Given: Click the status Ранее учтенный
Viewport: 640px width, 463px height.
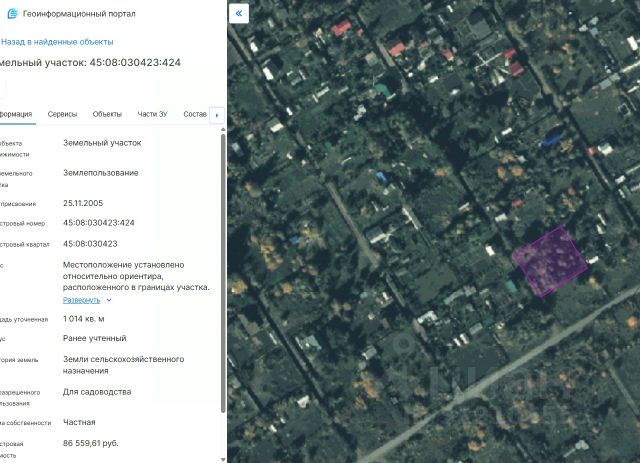Looking at the screenshot, I should click(94, 338).
